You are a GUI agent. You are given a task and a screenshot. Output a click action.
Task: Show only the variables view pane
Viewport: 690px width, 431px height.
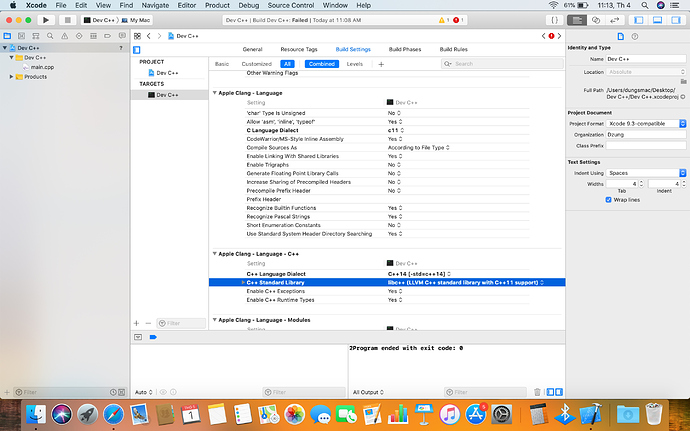click(550, 392)
